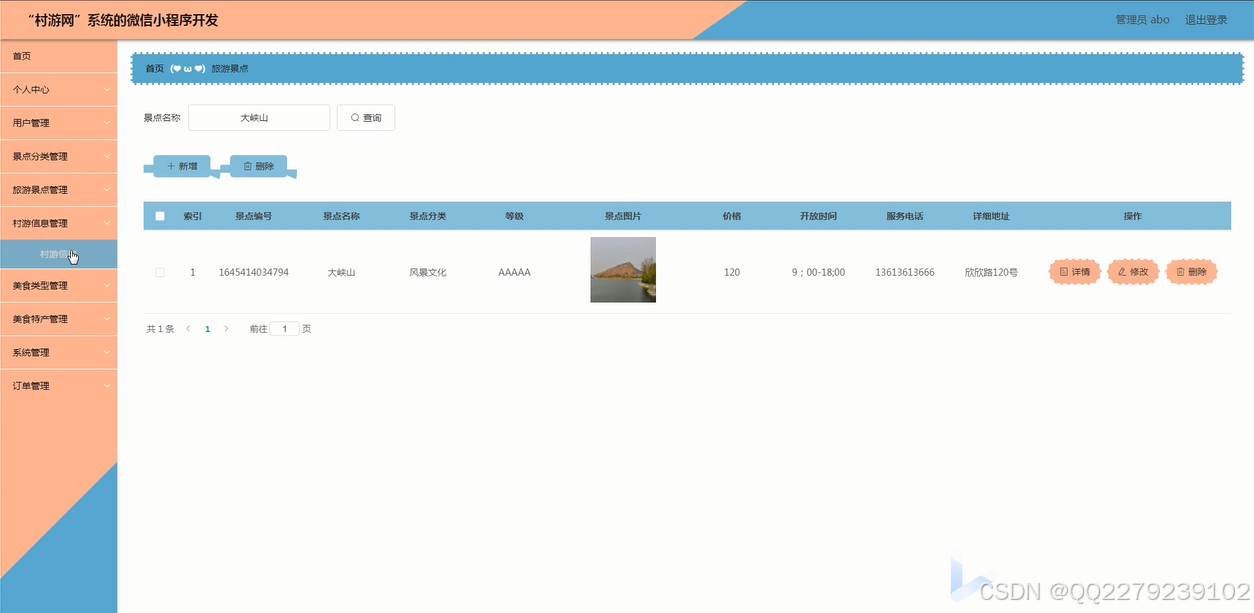Click the trash icon on the row 删除 button
1254x613 pixels.
[1179, 271]
